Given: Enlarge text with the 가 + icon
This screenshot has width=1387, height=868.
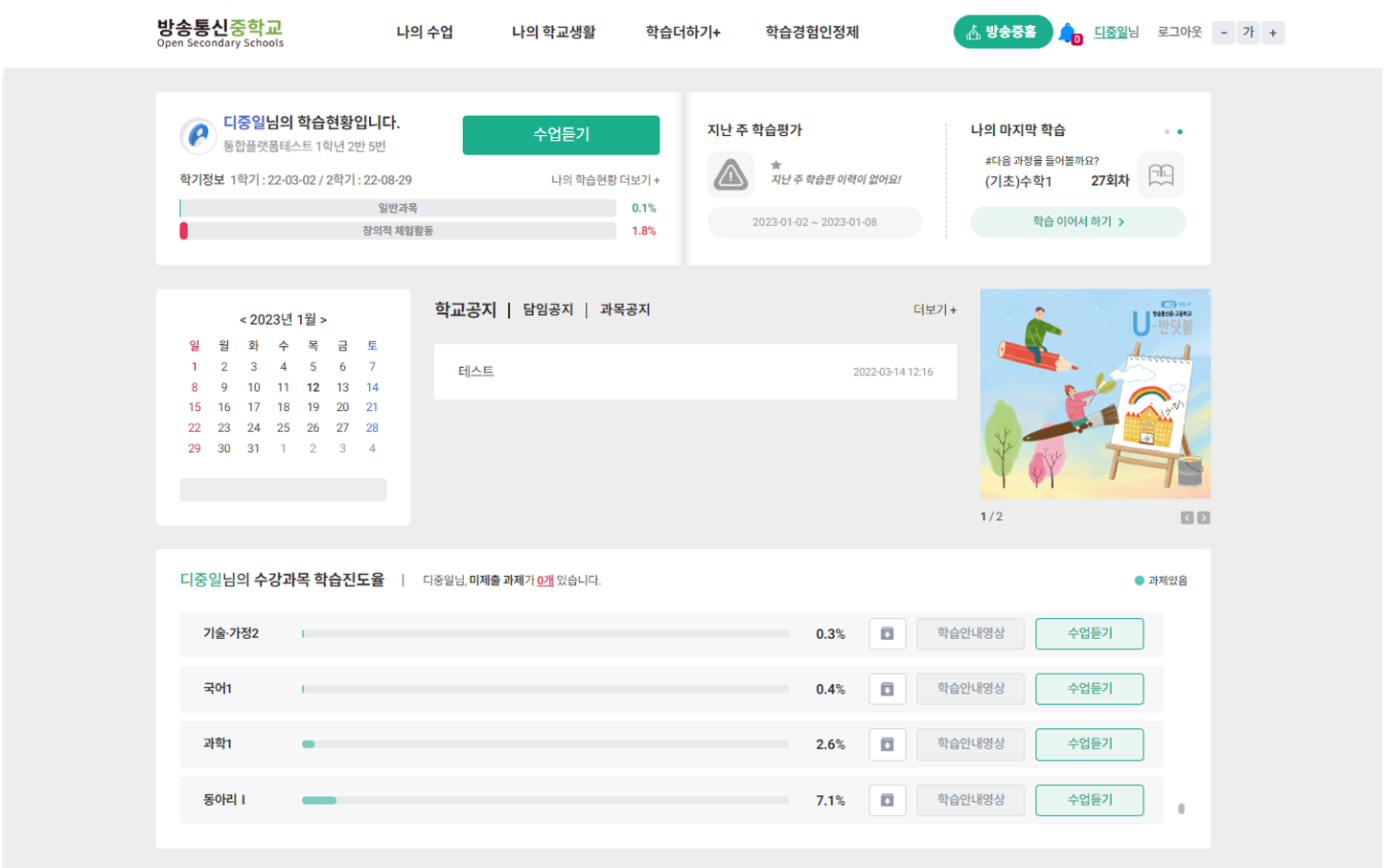Looking at the screenshot, I should click(x=1273, y=32).
